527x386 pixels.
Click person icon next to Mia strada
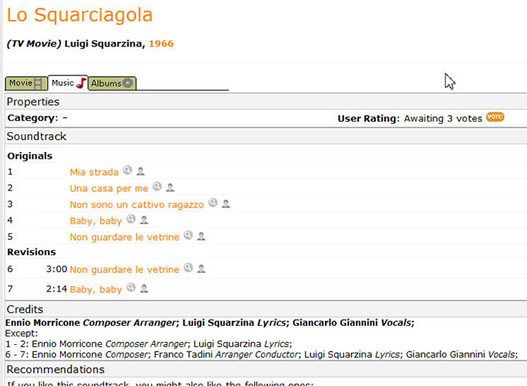coord(140,171)
